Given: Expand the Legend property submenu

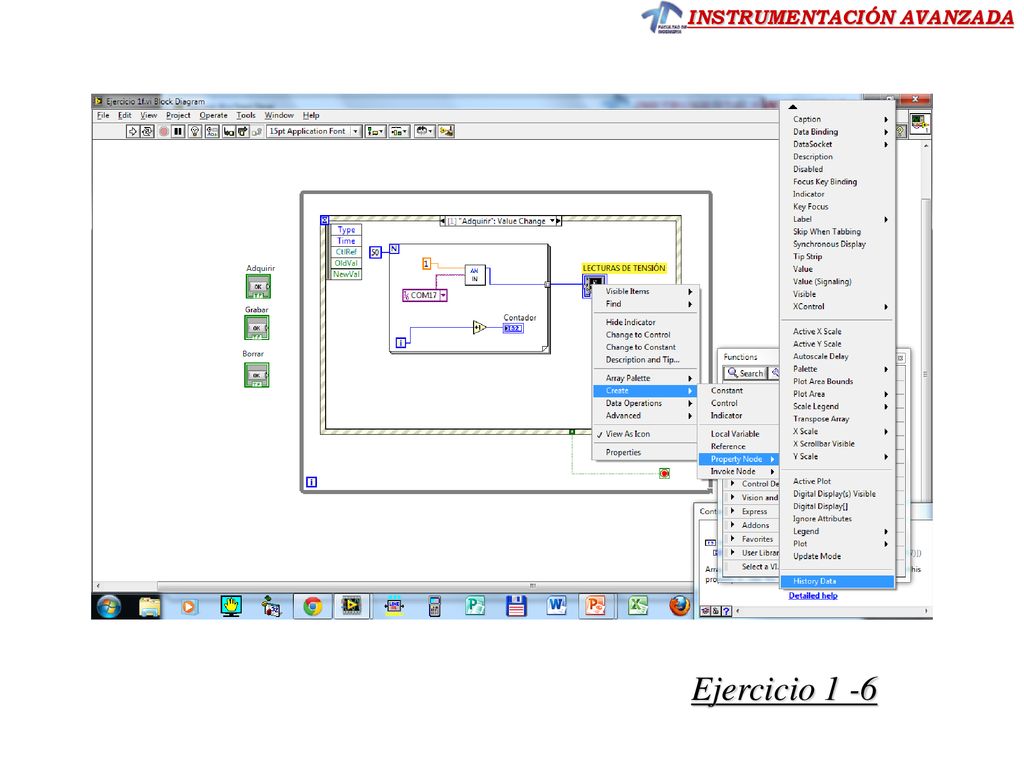Looking at the screenshot, I should (x=838, y=532).
